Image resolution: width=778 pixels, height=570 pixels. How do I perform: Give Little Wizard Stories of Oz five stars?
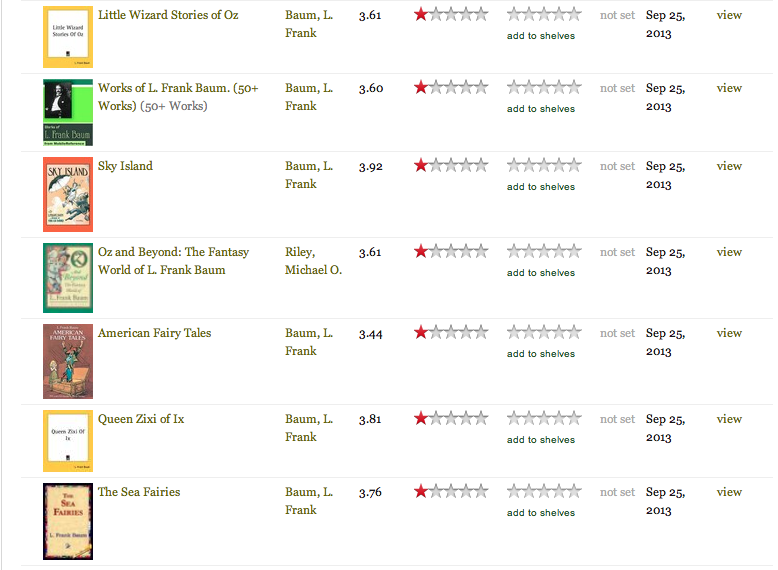tap(574, 14)
